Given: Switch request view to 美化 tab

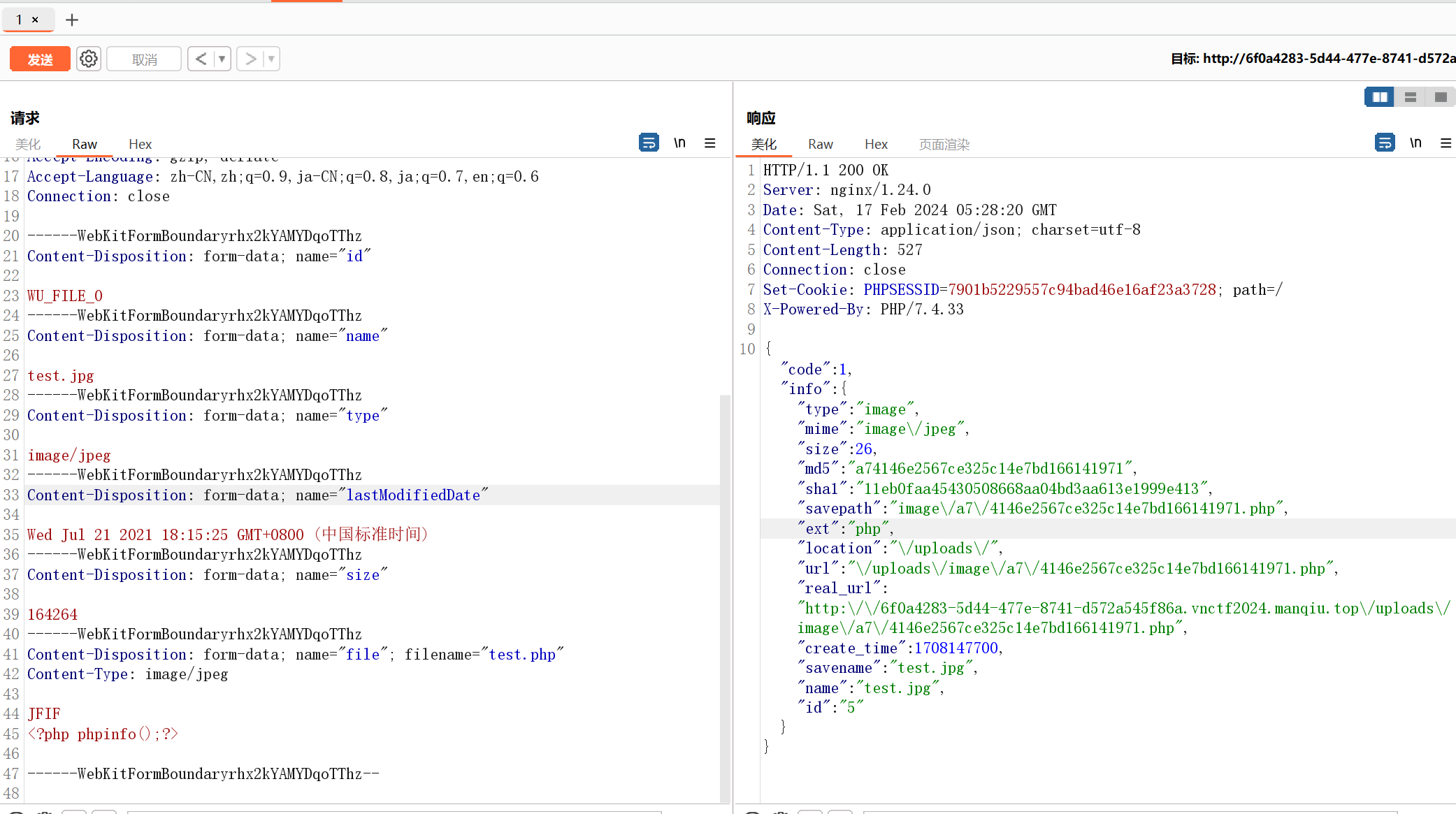Looking at the screenshot, I should click(29, 144).
